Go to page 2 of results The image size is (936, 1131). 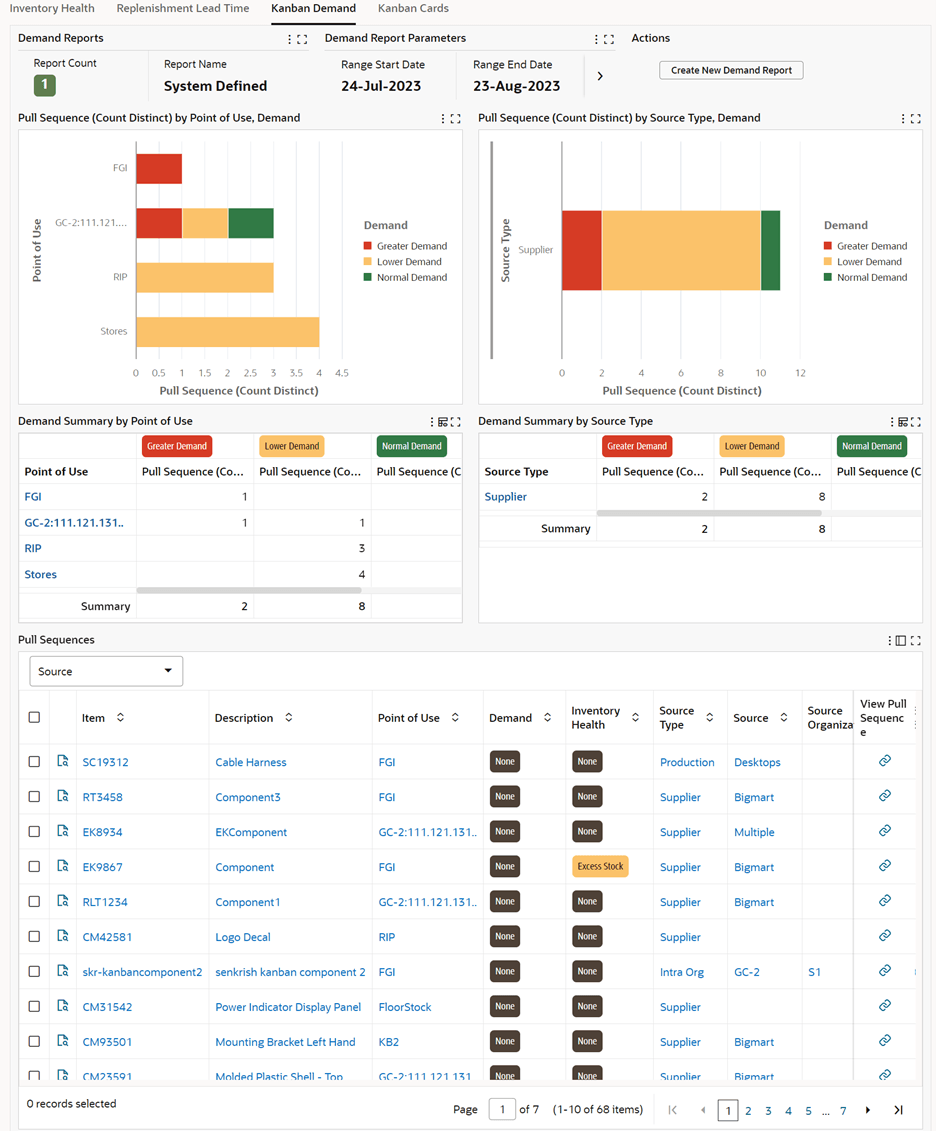click(749, 1111)
